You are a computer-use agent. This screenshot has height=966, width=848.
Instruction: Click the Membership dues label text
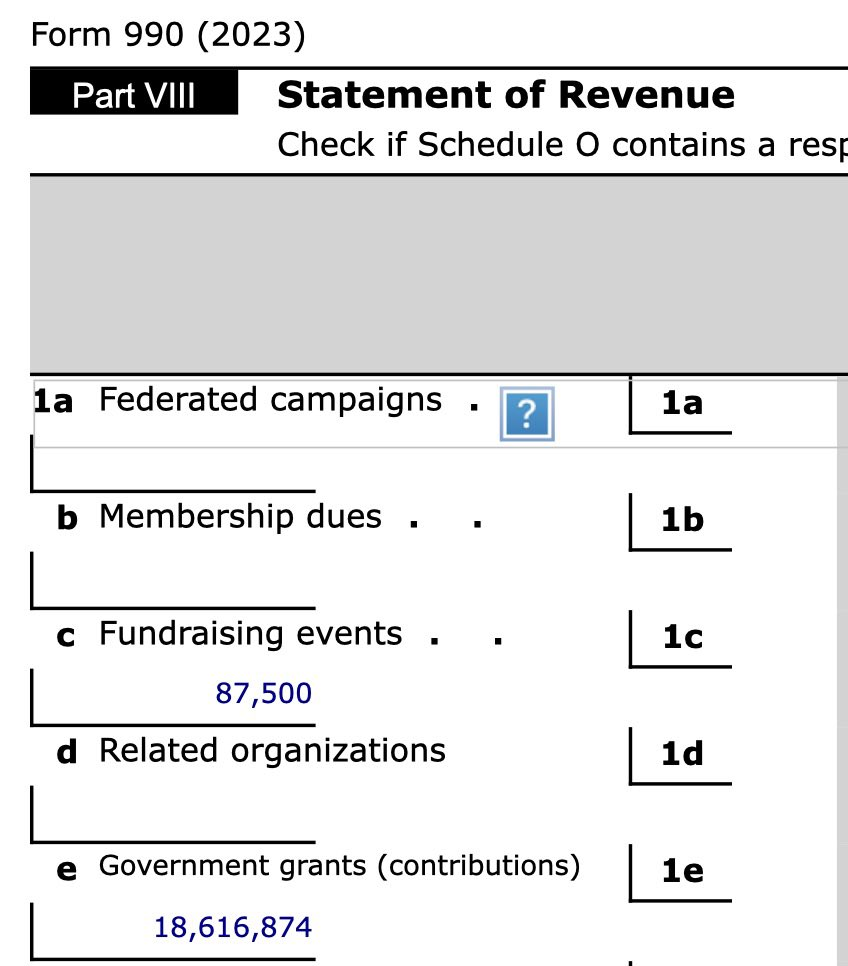click(240, 517)
